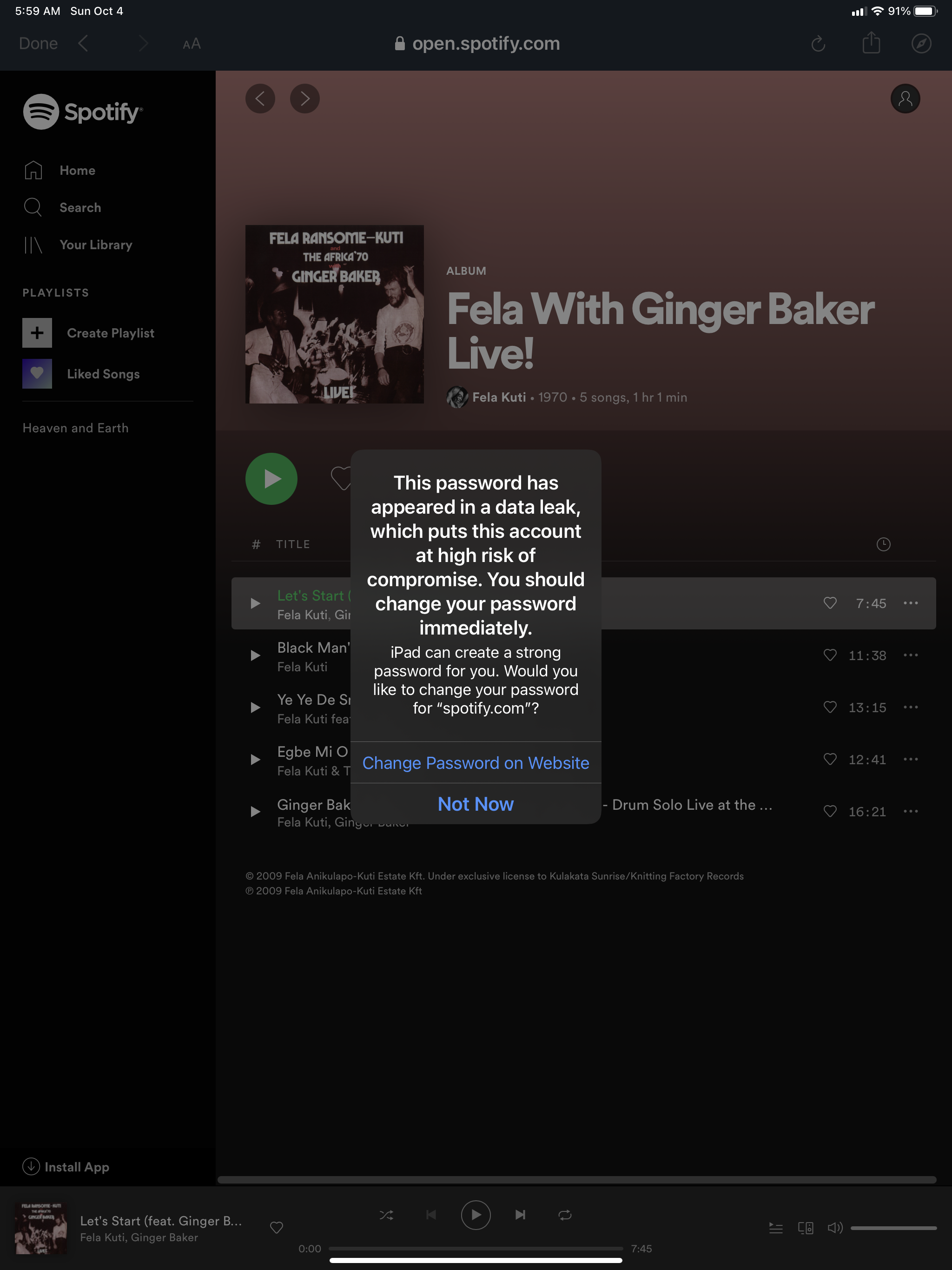Open Your Library in sidebar
Image resolution: width=952 pixels, height=1270 pixels.
95,245
